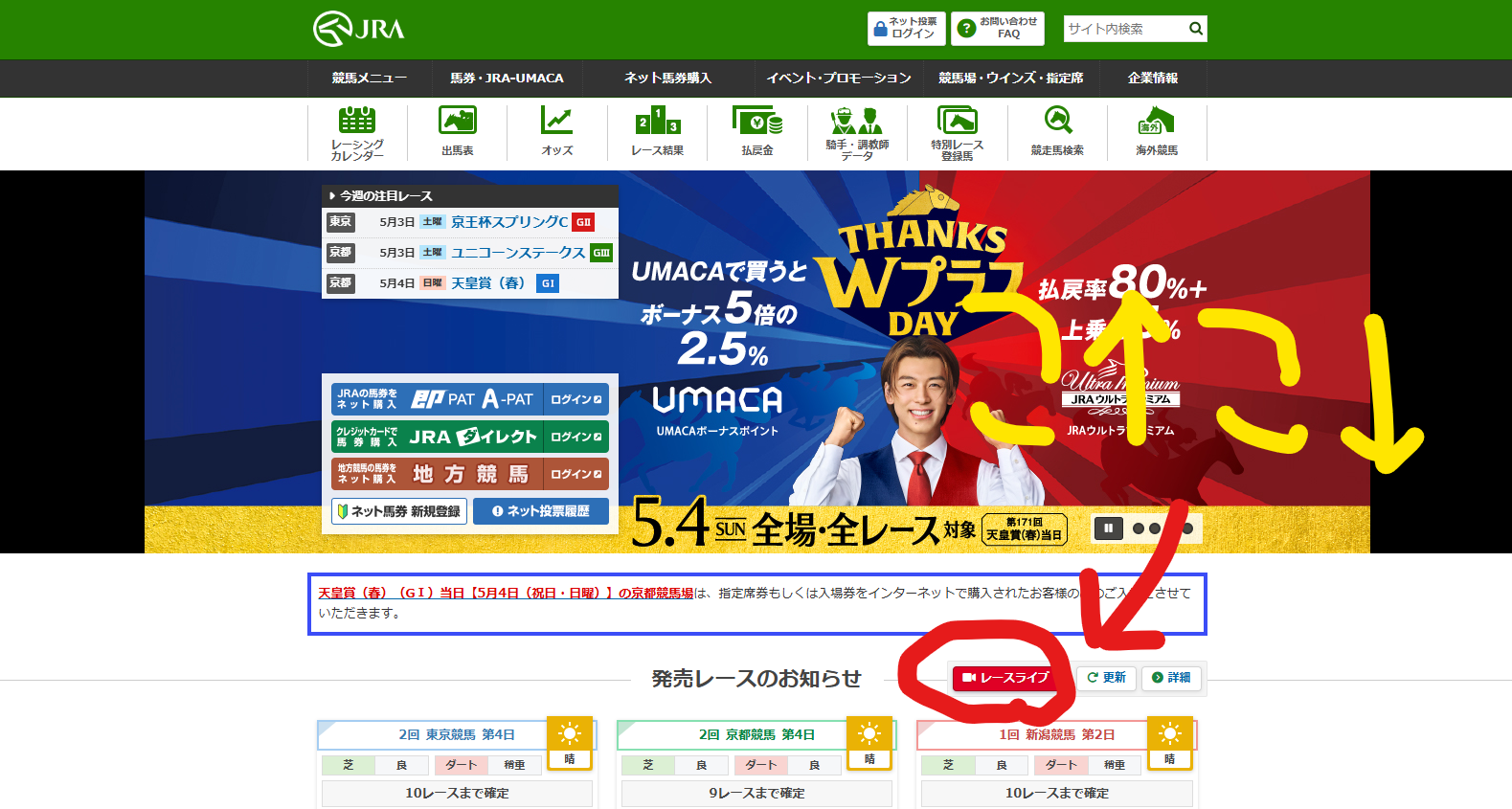Click the 東京 venue tag
The height and width of the screenshot is (809, 1512).
coord(340,222)
